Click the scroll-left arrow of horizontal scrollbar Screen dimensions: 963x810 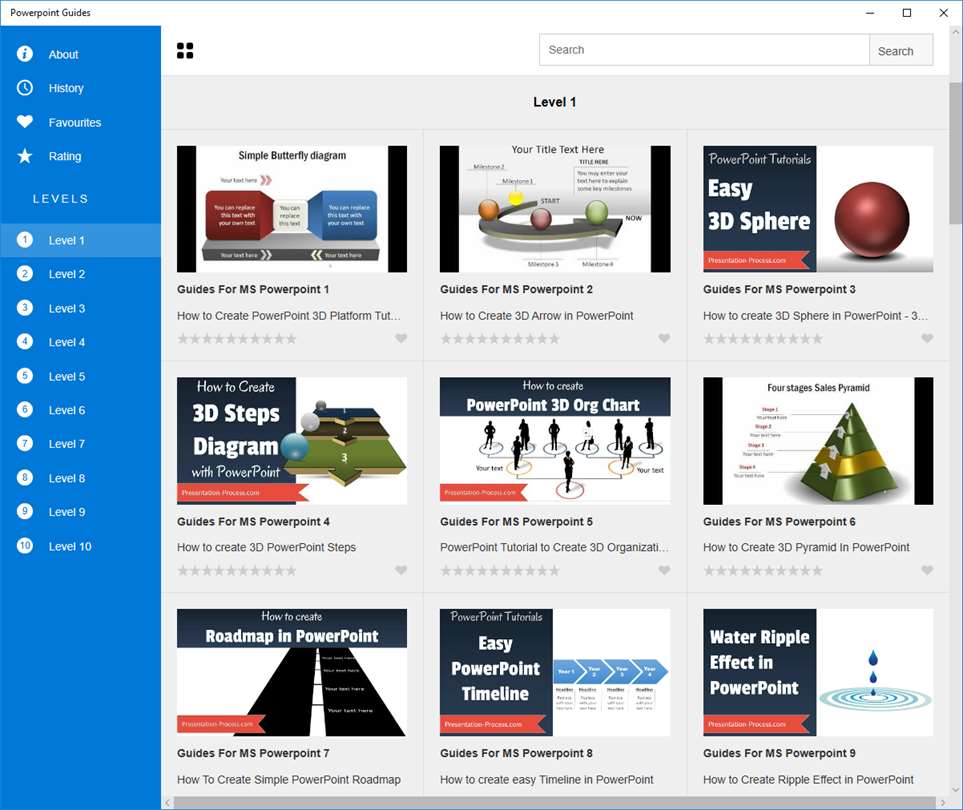point(168,803)
